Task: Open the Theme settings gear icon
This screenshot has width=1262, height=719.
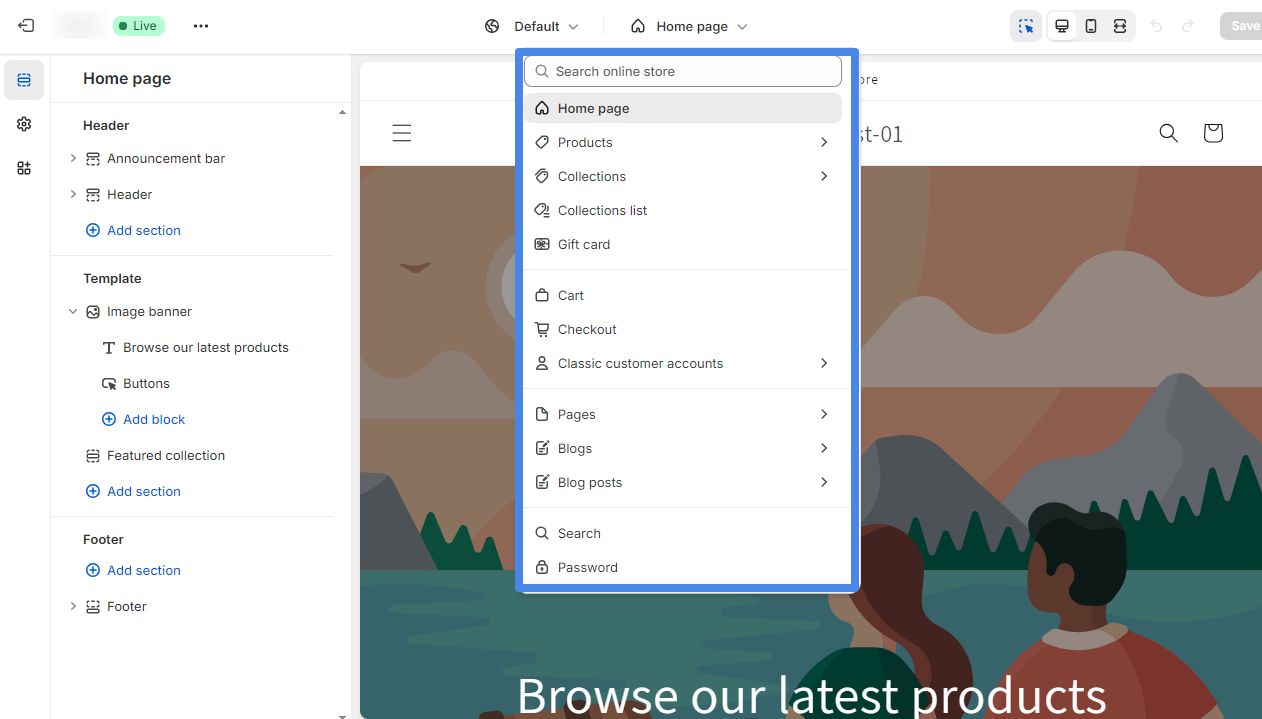Action: pyautogui.click(x=24, y=124)
